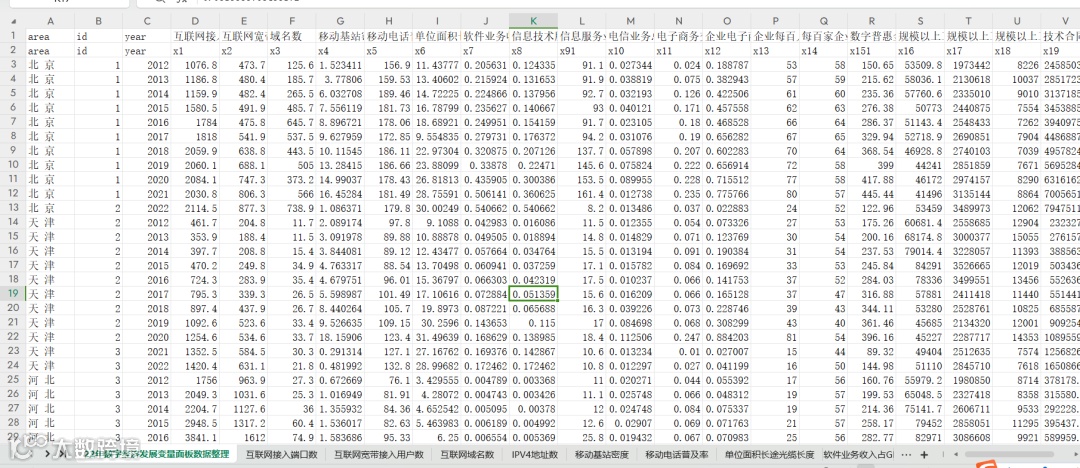Screen dimensions: 1080x468
Task: Click the cell showing 79014.4
Action: (920, 251)
